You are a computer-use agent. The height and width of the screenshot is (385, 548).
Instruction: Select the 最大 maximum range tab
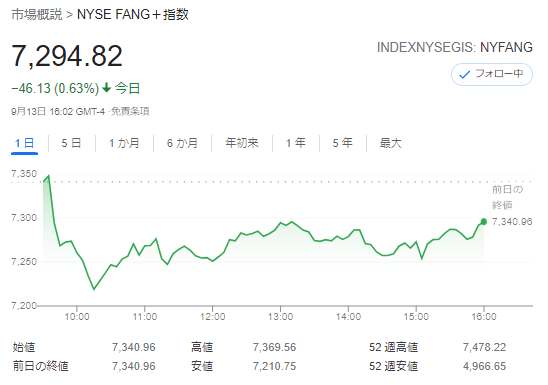tap(391, 143)
